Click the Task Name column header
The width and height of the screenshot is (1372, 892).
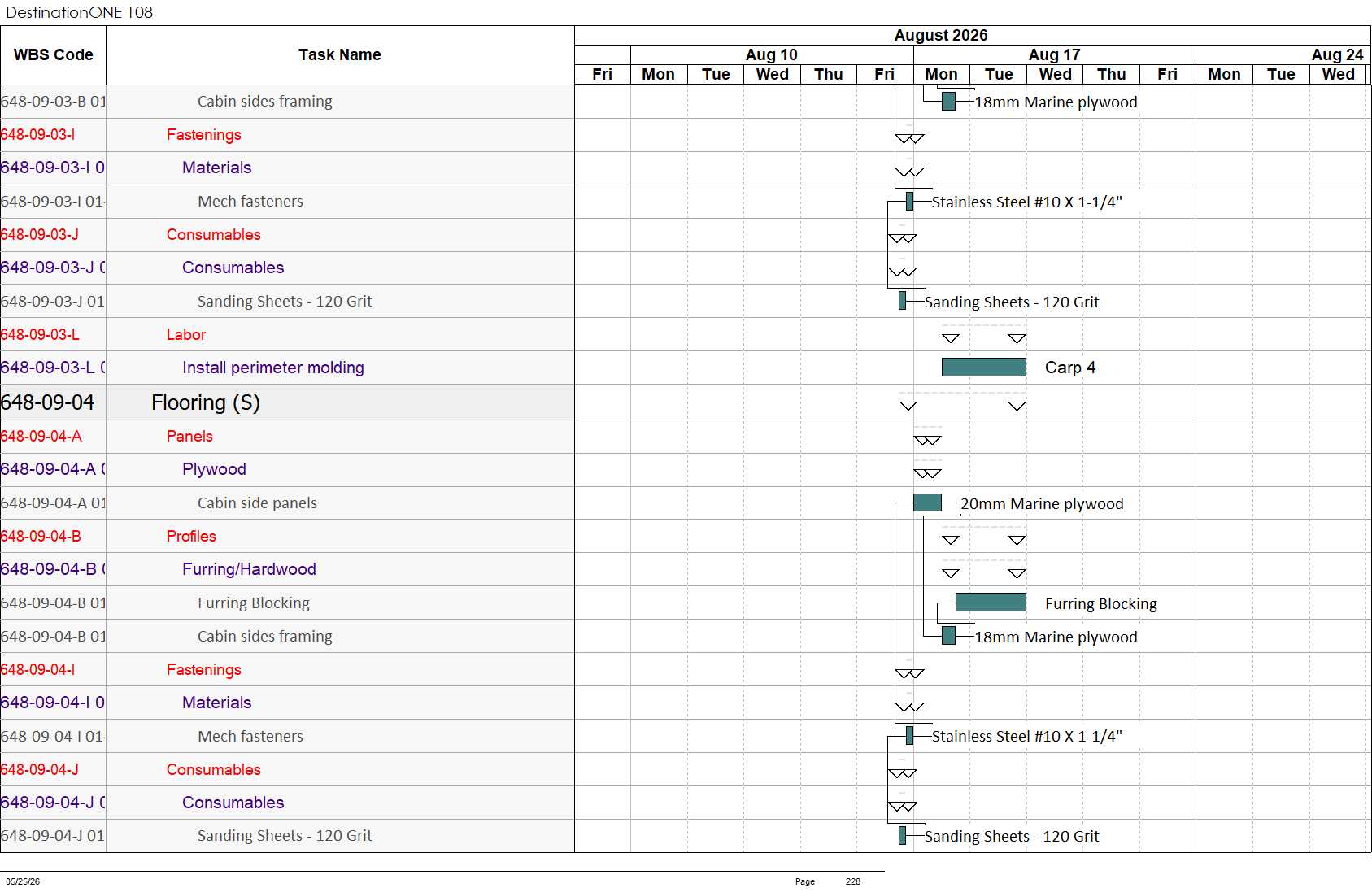[x=340, y=54]
